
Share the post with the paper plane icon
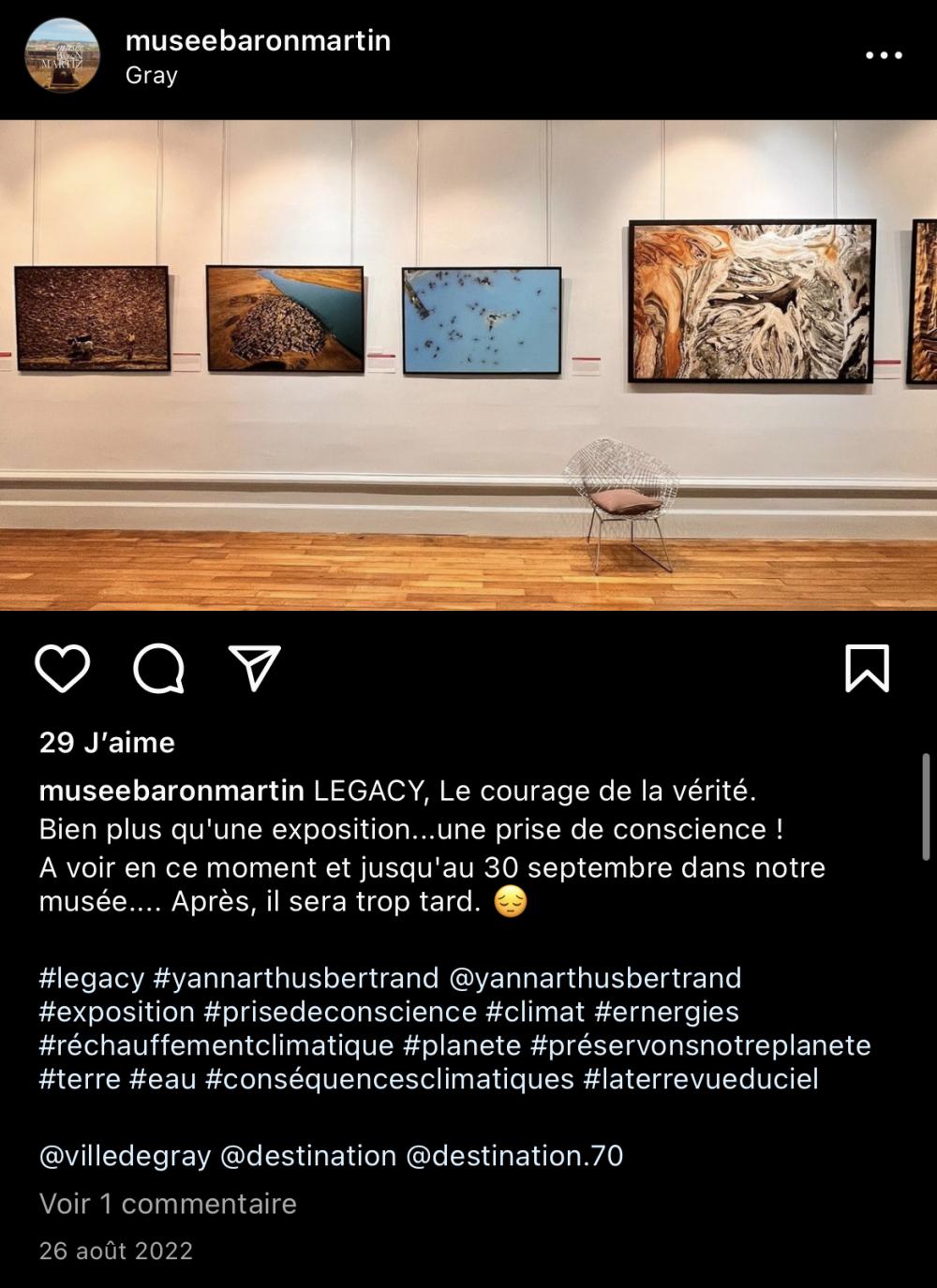click(x=255, y=668)
